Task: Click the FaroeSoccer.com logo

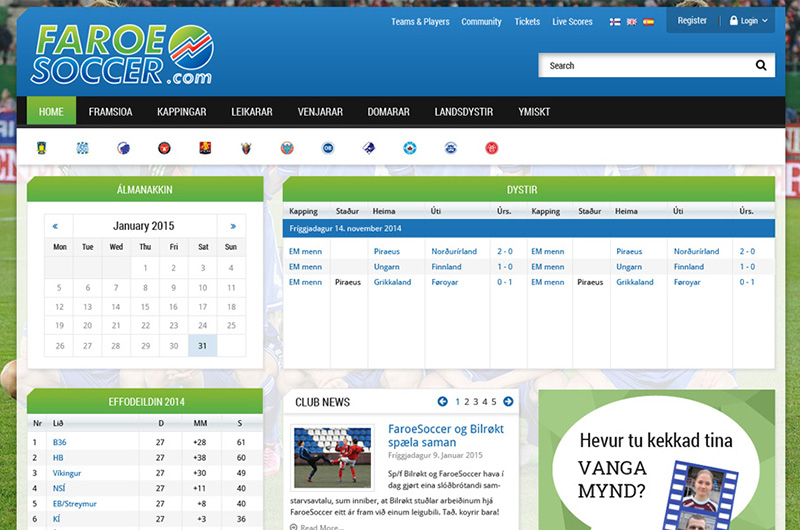Action: tap(122, 54)
